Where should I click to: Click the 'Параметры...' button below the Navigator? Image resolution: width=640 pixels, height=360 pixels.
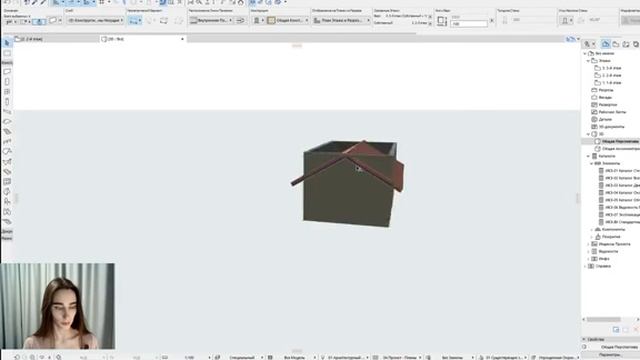pyautogui.click(x=611, y=355)
